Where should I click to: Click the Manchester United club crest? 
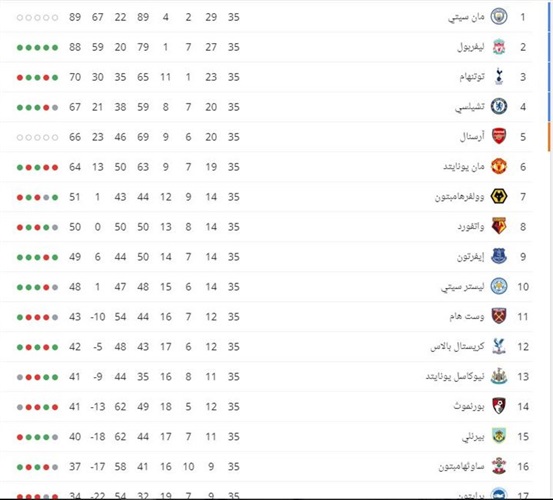point(499,166)
